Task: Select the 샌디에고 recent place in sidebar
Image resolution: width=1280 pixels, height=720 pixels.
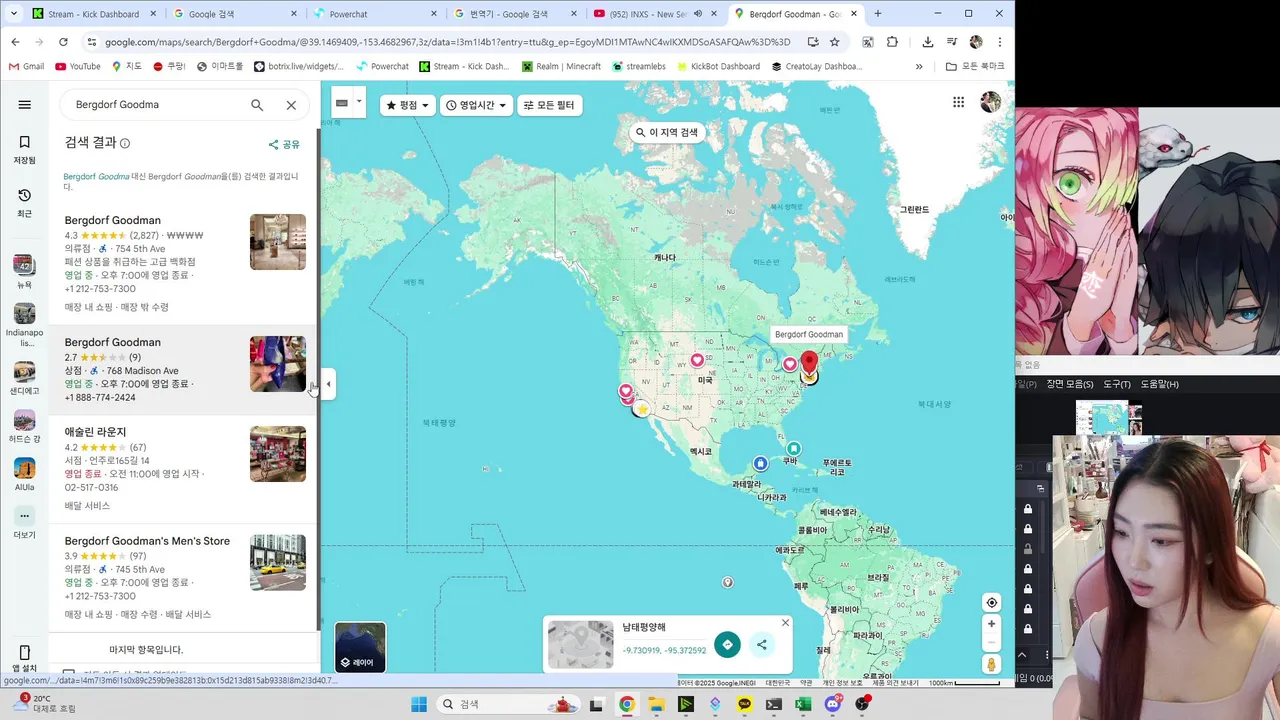Action: (x=25, y=378)
